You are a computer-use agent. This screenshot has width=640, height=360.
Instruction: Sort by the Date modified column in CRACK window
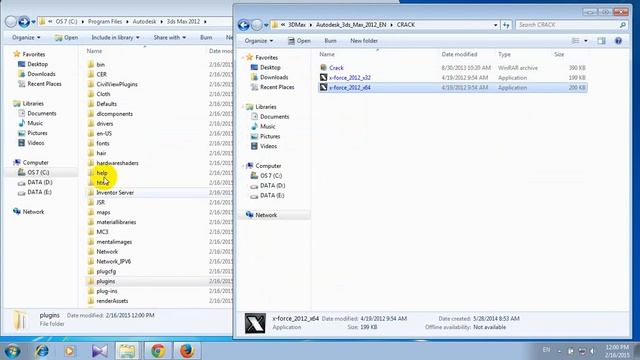click(x=459, y=54)
